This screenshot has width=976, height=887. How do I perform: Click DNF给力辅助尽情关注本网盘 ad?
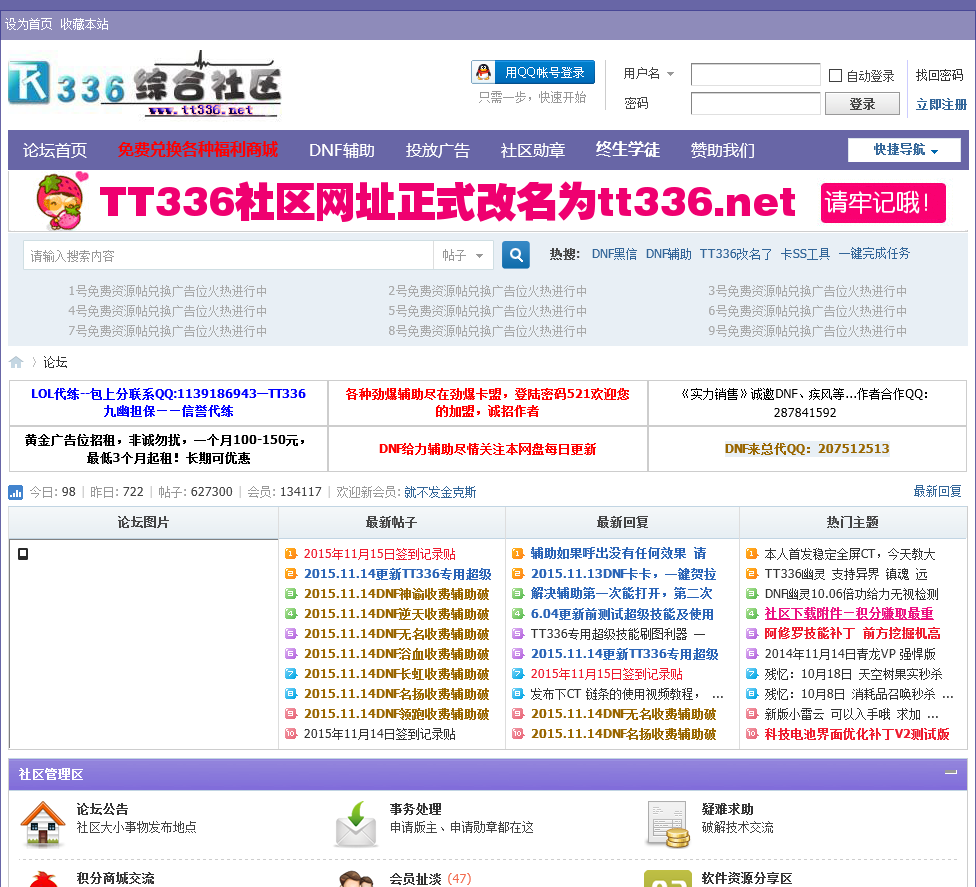(487, 449)
